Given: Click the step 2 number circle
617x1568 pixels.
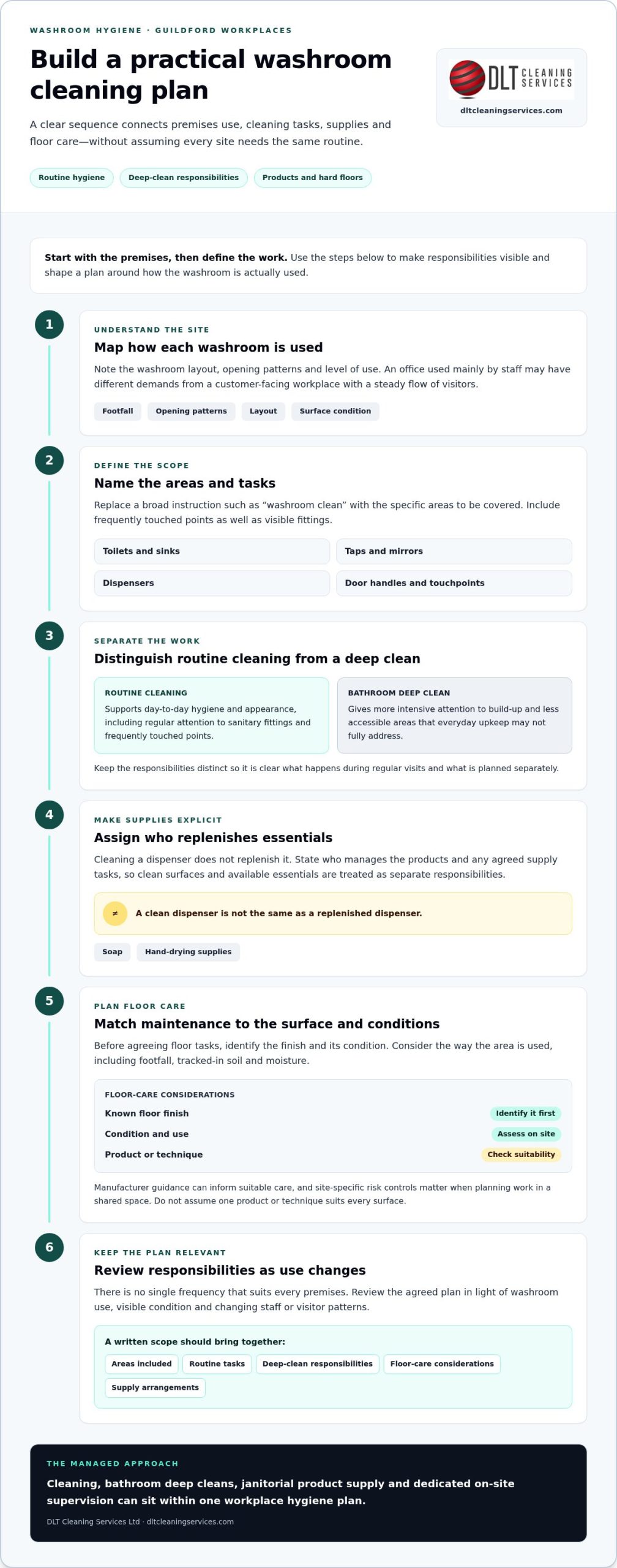Looking at the screenshot, I should [x=50, y=461].
